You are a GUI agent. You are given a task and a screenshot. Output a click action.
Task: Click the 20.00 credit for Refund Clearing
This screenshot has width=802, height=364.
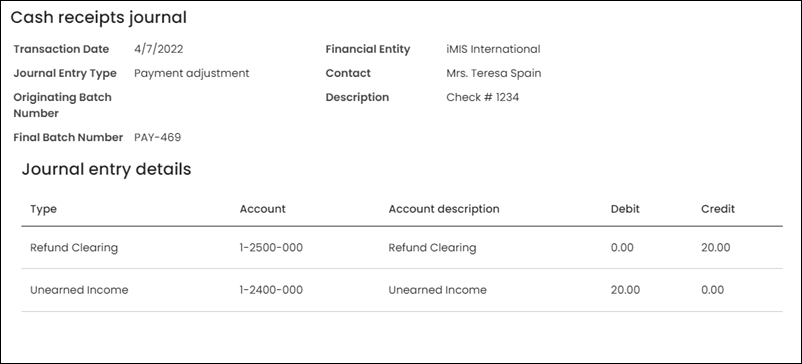716,247
